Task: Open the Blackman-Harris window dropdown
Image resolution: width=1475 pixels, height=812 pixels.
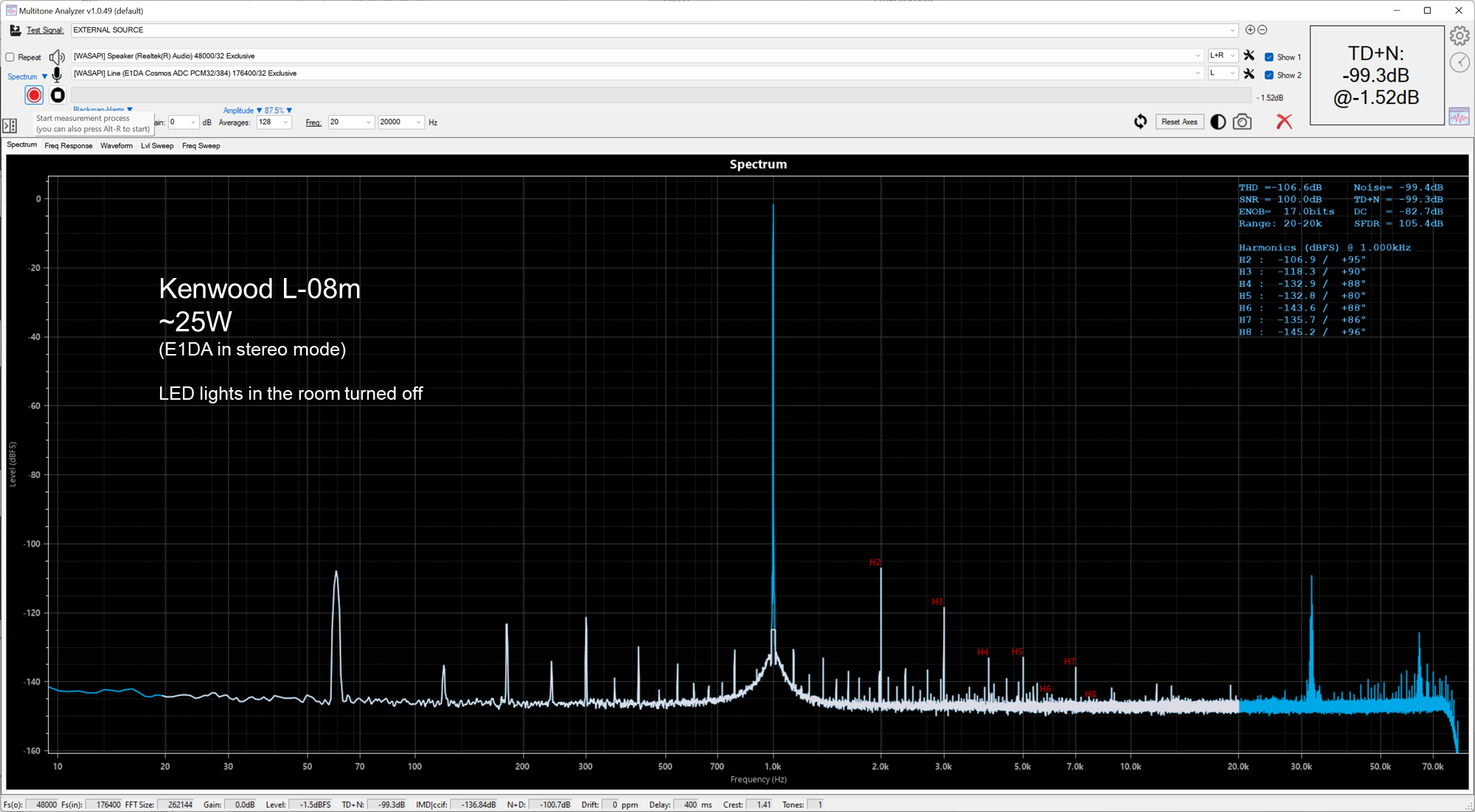Action: pyautogui.click(x=103, y=109)
